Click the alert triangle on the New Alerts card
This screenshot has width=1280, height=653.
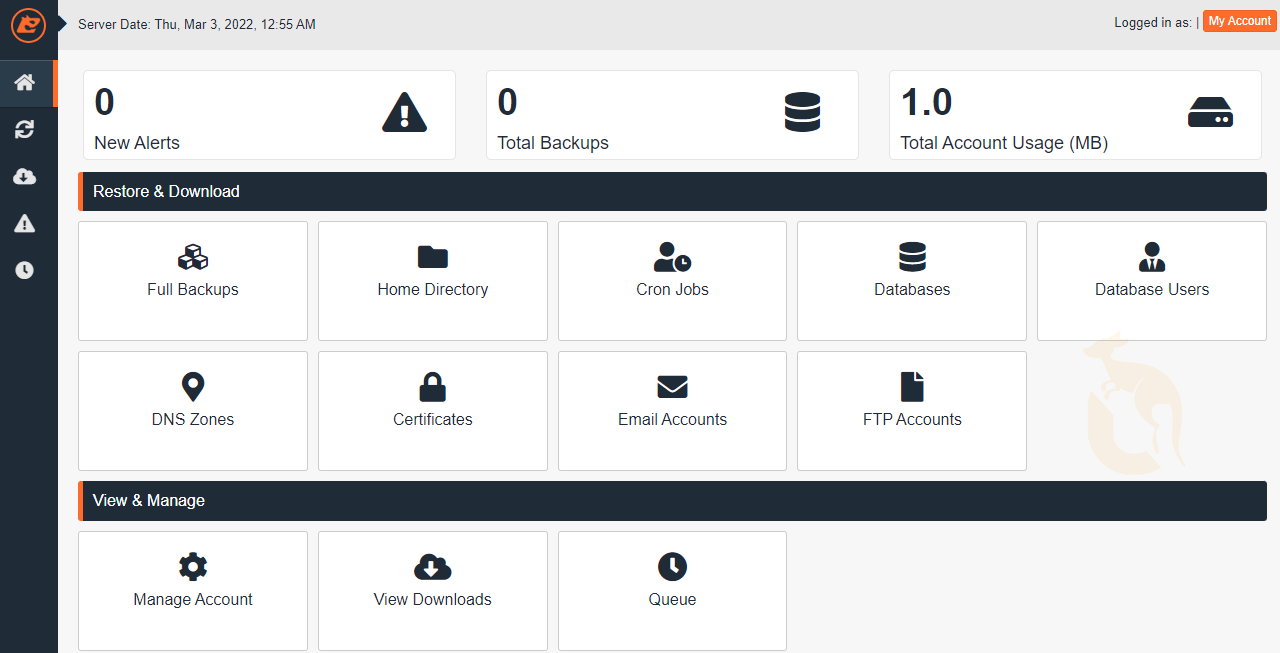click(x=404, y=112)
